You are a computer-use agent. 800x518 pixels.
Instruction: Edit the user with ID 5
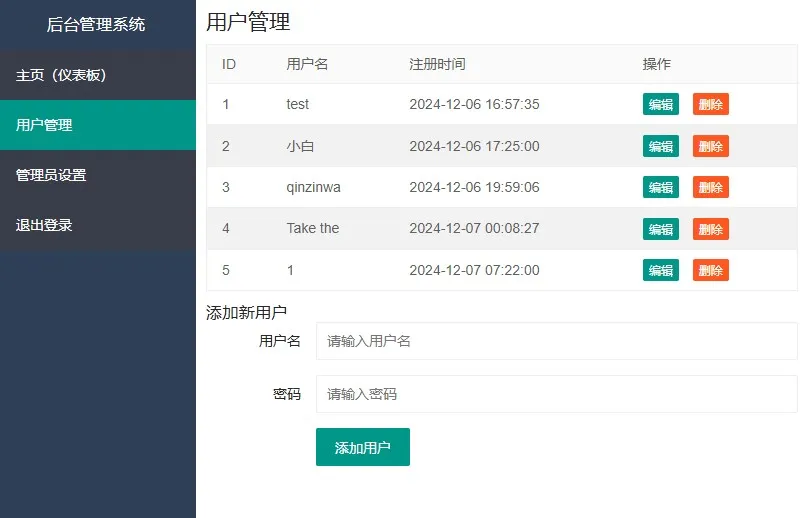coord(661,270)
